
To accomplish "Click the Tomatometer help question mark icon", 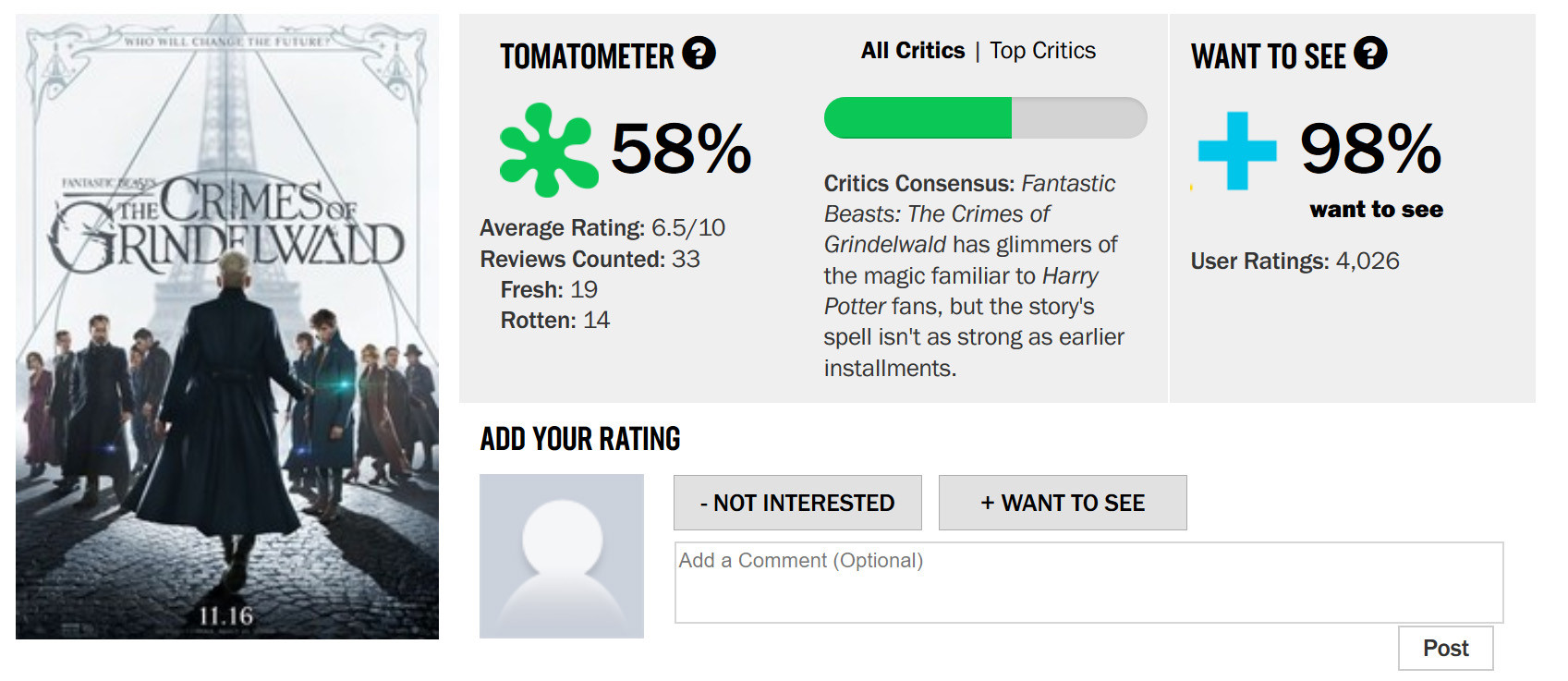I will (x=699, y=54).
